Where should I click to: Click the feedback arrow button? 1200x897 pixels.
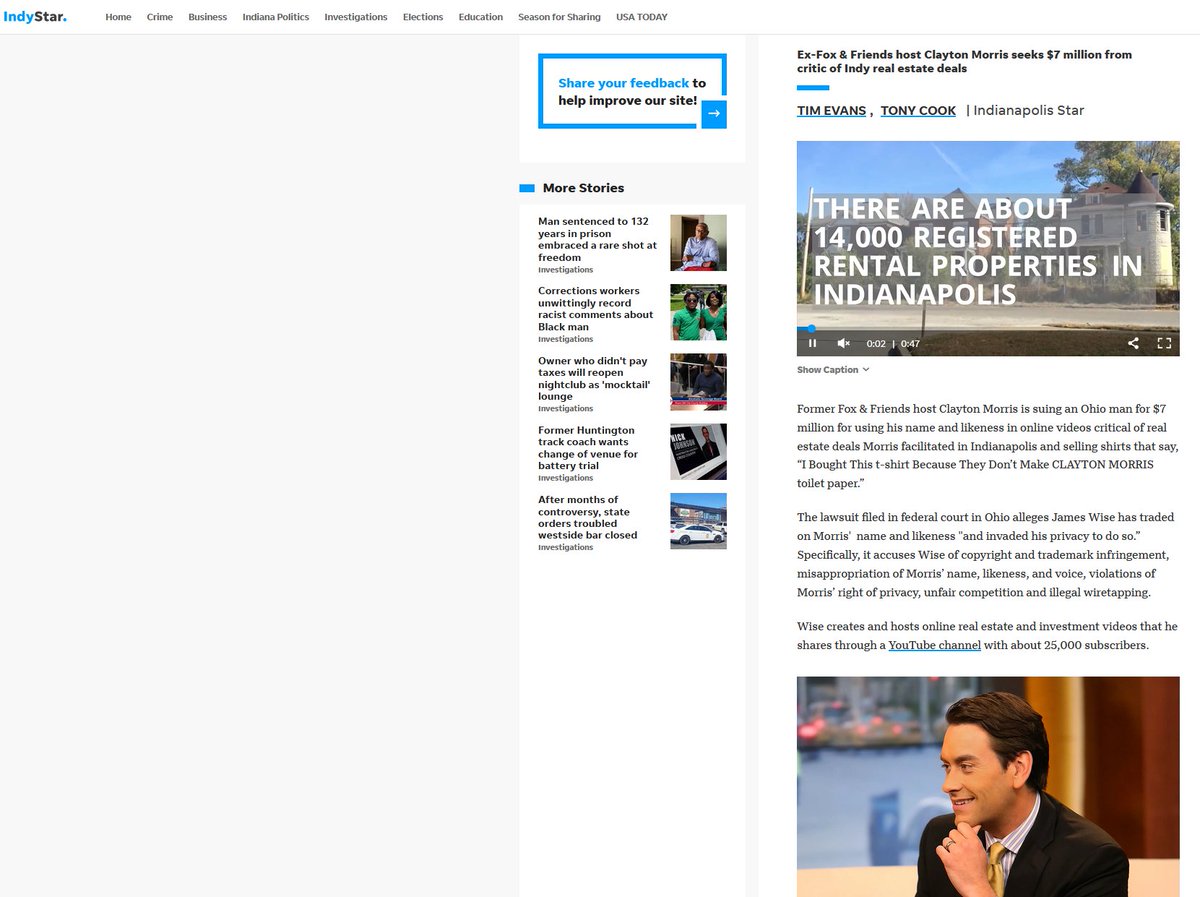713,114
